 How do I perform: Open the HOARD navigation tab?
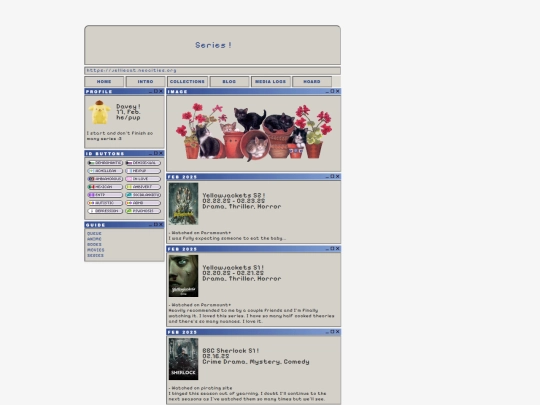[312, 82]
